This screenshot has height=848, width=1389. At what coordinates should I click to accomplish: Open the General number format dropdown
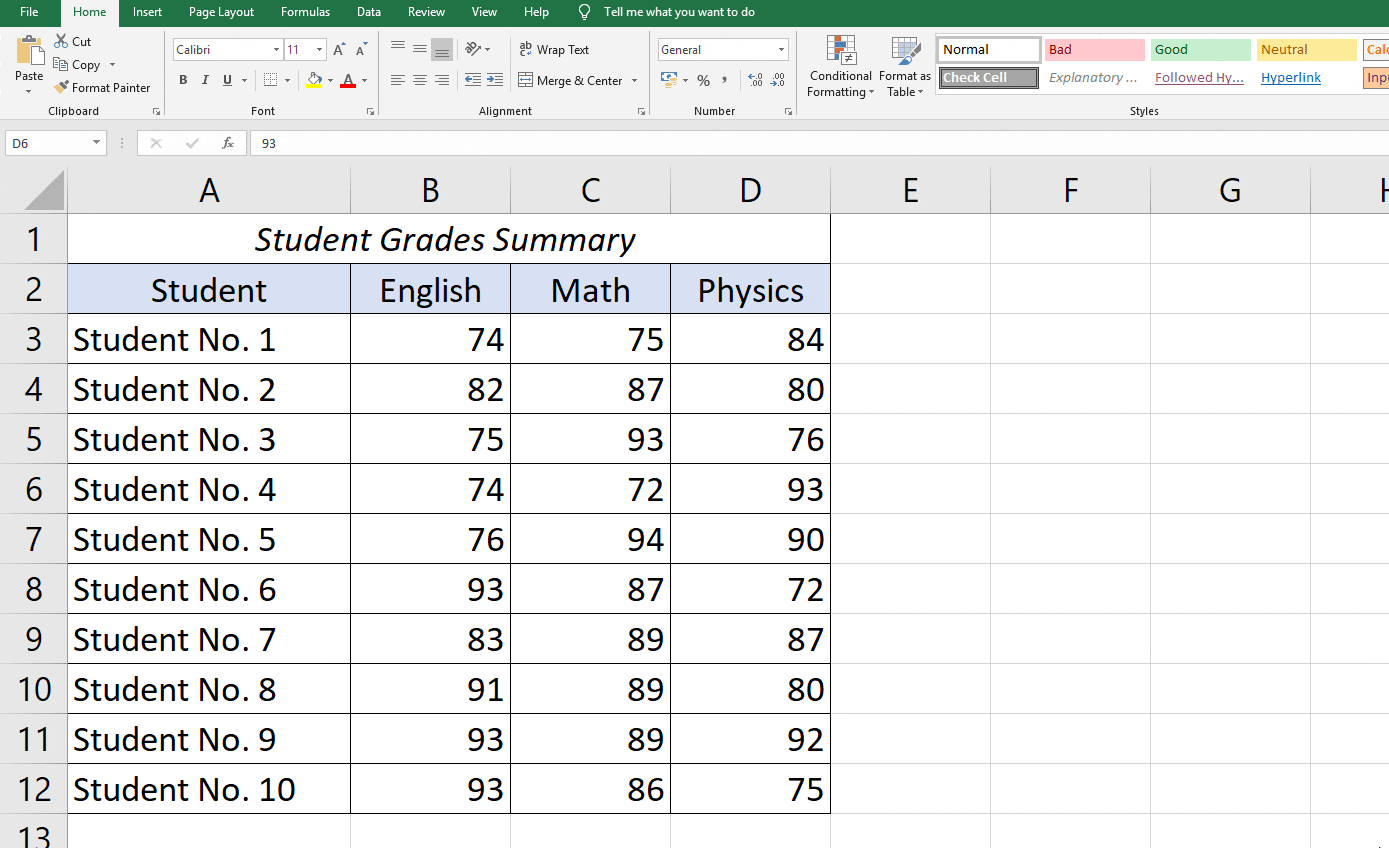(x=781, y=49)
